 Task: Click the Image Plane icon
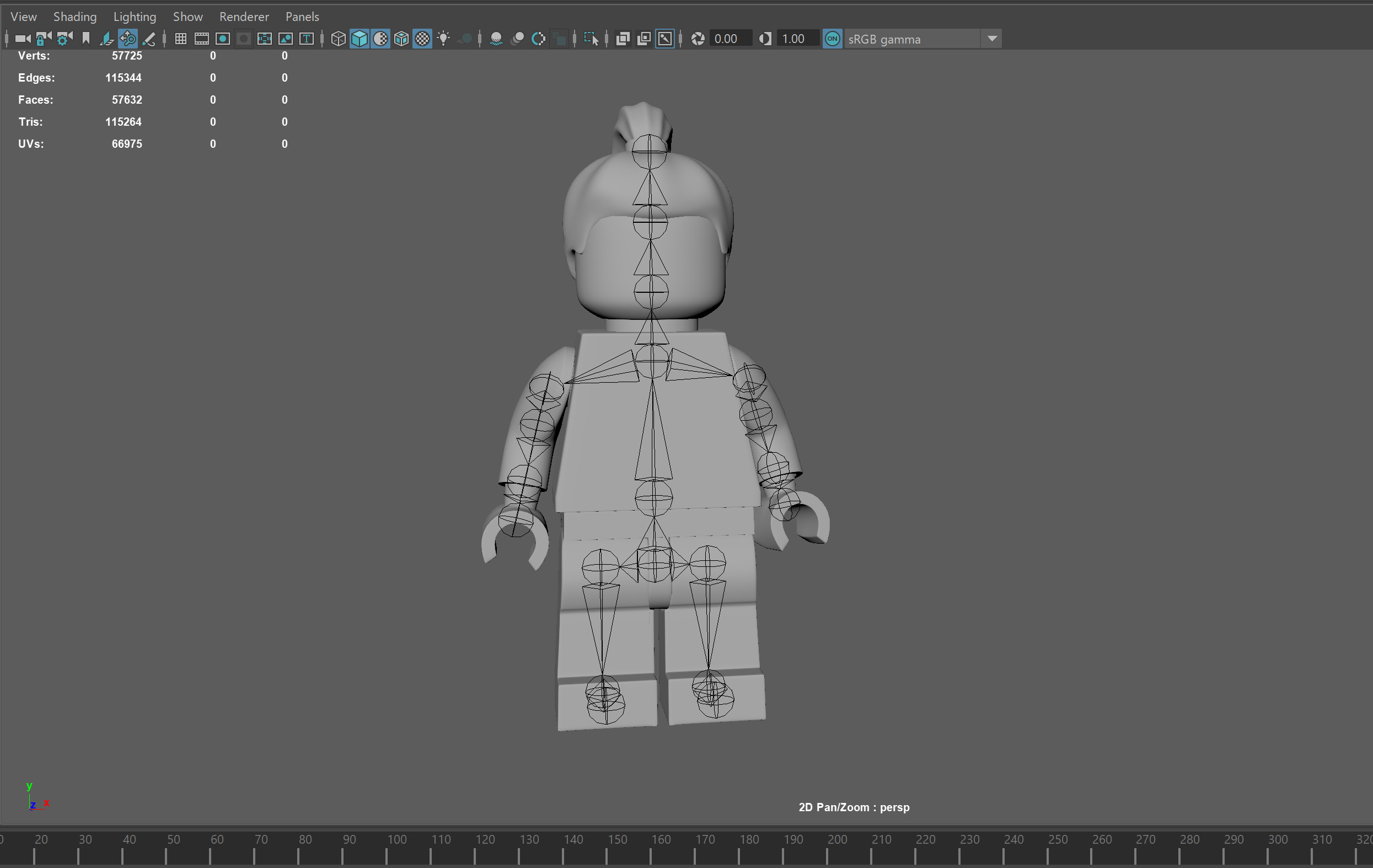coord(106,39)
